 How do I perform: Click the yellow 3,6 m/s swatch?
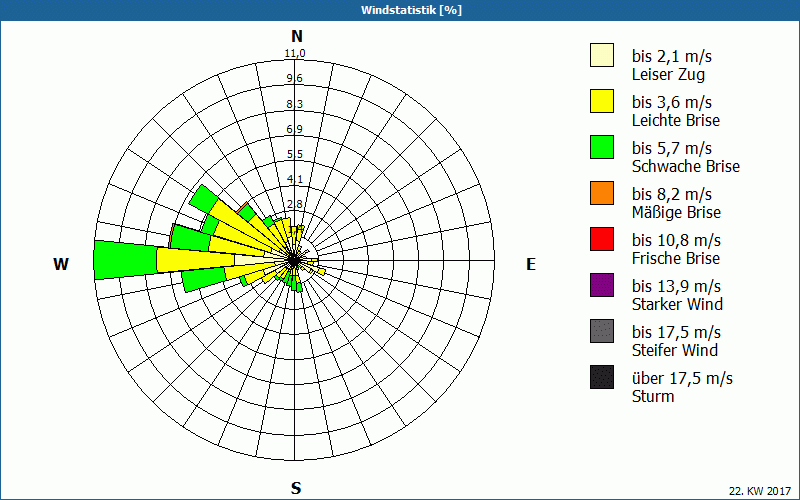(602, 101)
